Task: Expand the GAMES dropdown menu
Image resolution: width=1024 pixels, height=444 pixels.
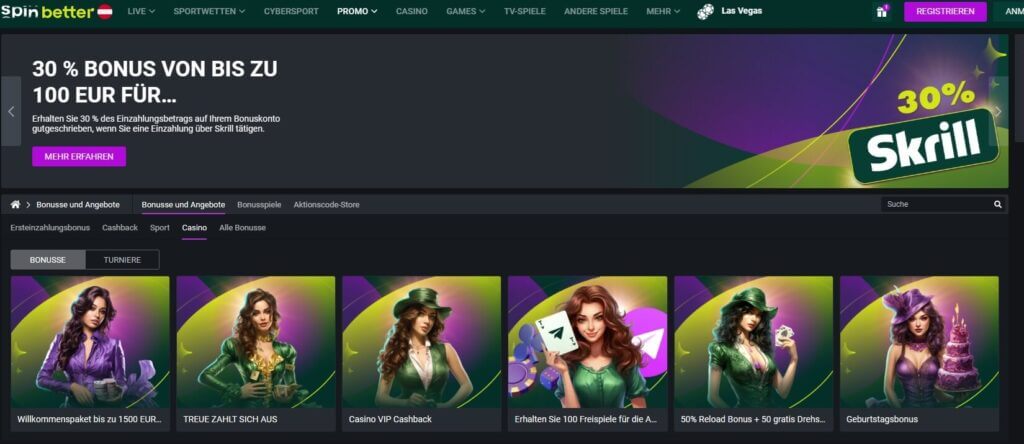Action: 466,11
